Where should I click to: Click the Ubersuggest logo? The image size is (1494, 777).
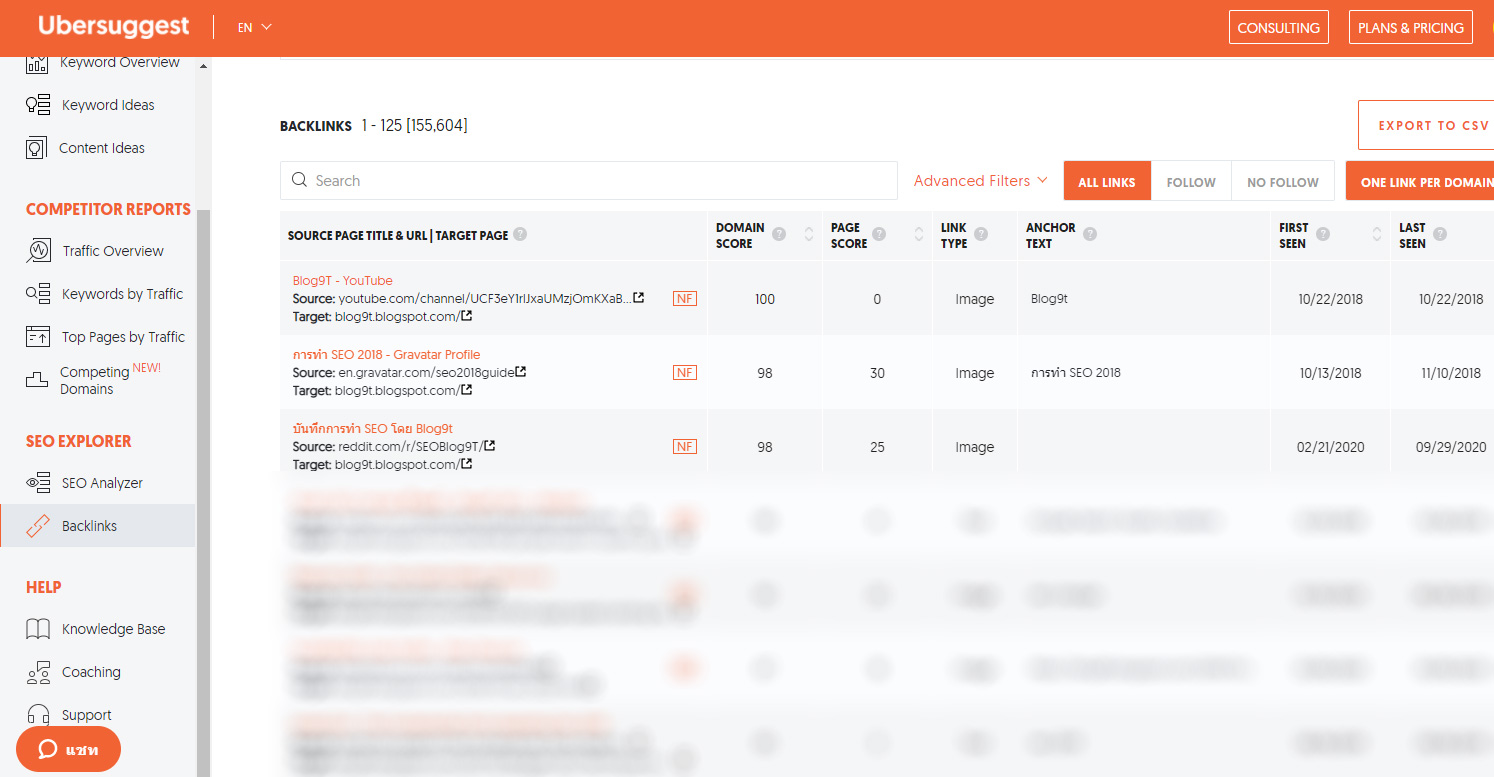point(113,27)
